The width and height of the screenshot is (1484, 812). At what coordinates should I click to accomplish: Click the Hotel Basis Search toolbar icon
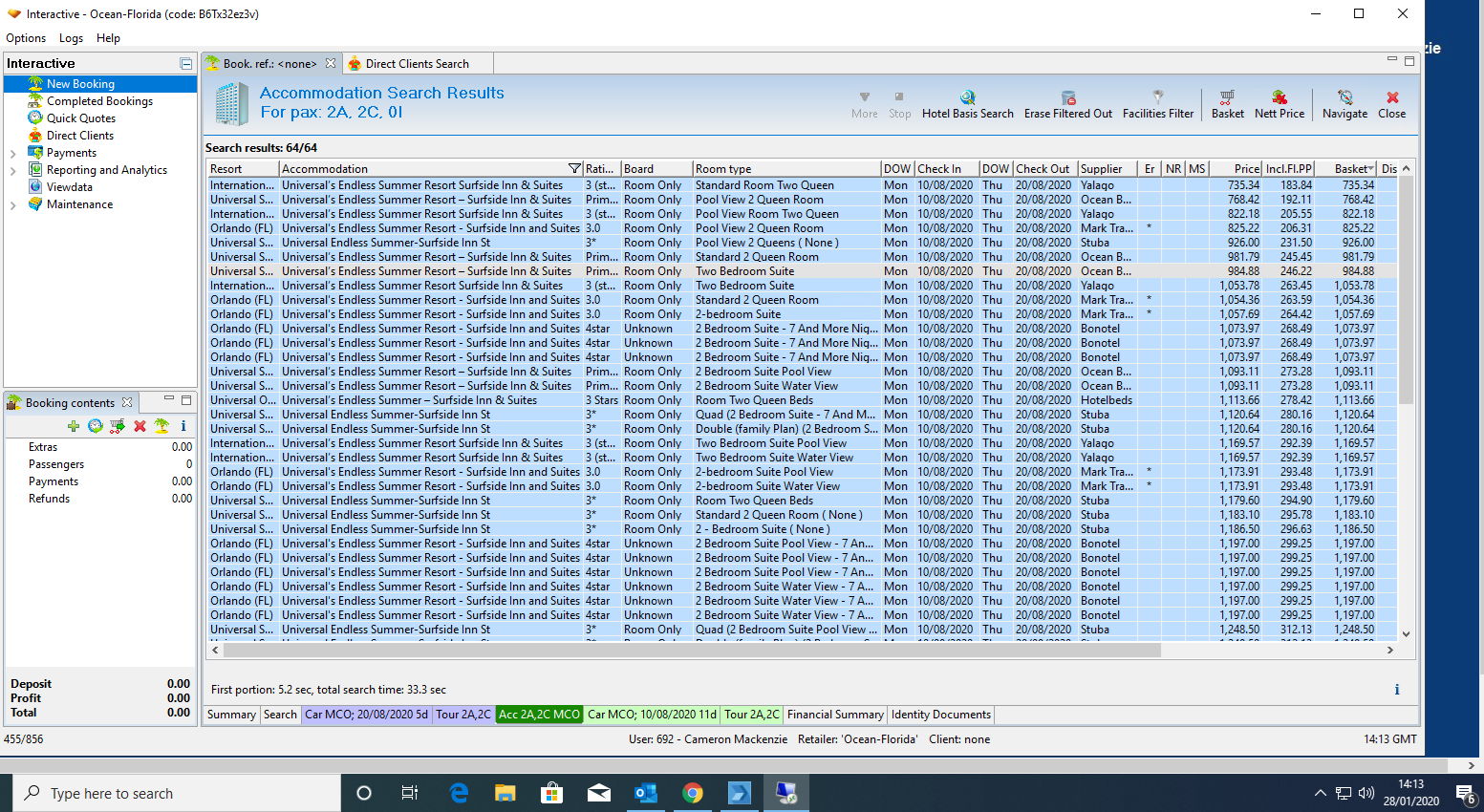pyautogui.click(x=967, y=97)
